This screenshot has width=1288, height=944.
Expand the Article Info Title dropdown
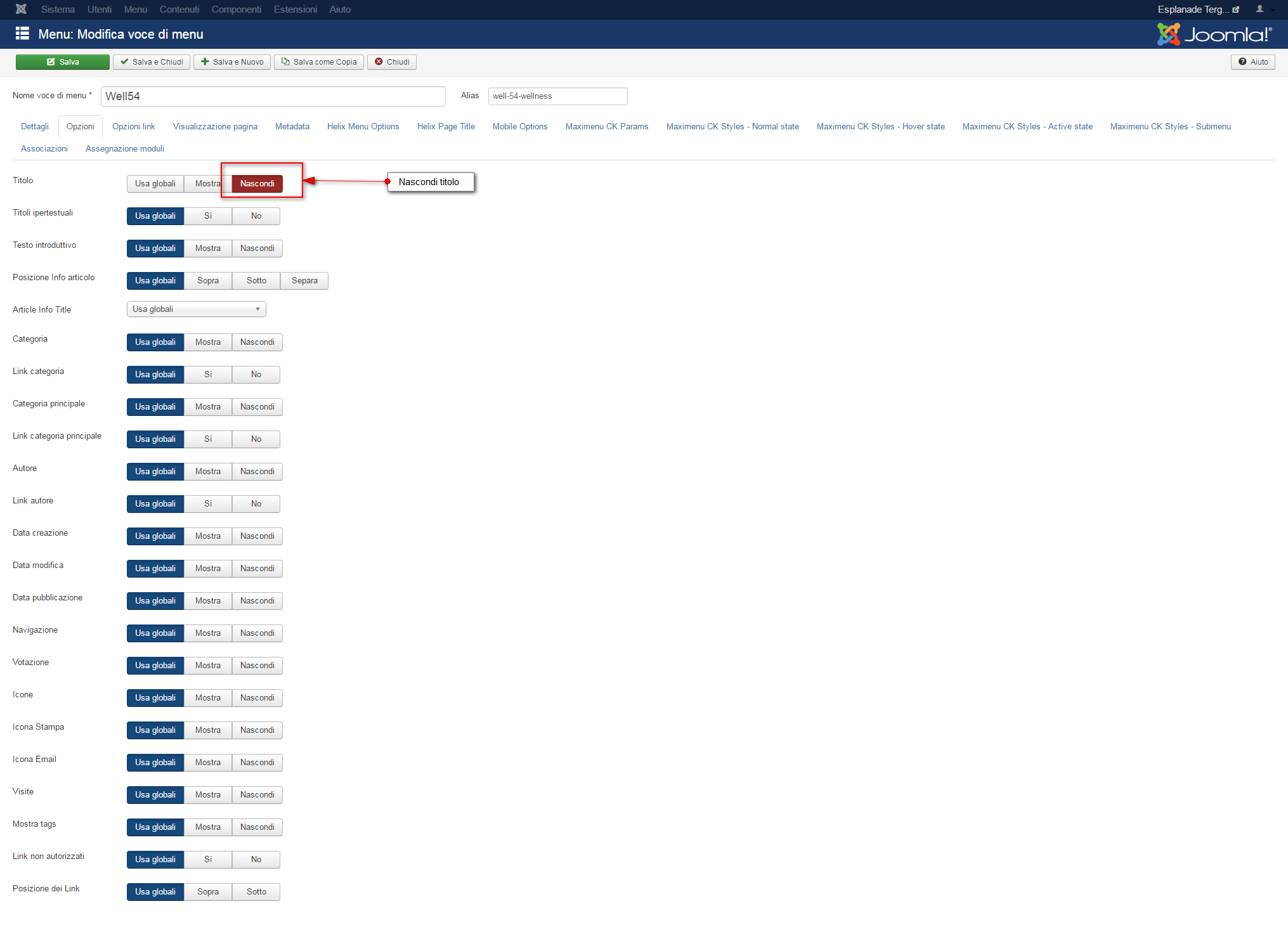[197, 309]
